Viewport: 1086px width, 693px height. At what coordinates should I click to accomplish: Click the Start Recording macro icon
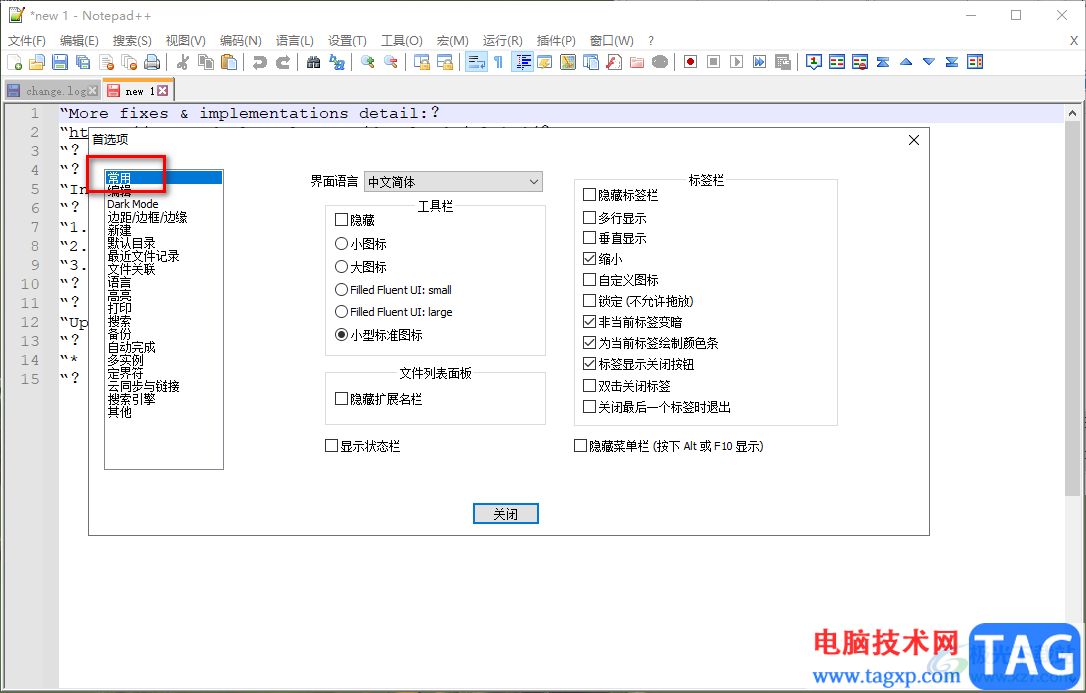691,62
